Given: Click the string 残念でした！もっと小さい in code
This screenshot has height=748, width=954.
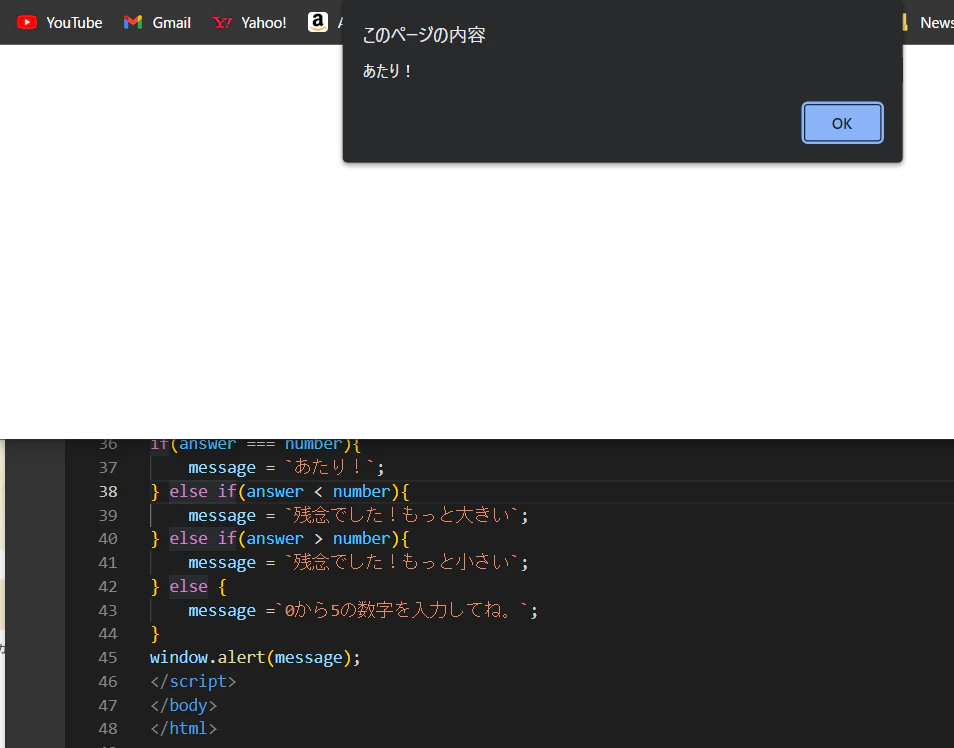Looking at the screenshot, I should coord(402,562).
